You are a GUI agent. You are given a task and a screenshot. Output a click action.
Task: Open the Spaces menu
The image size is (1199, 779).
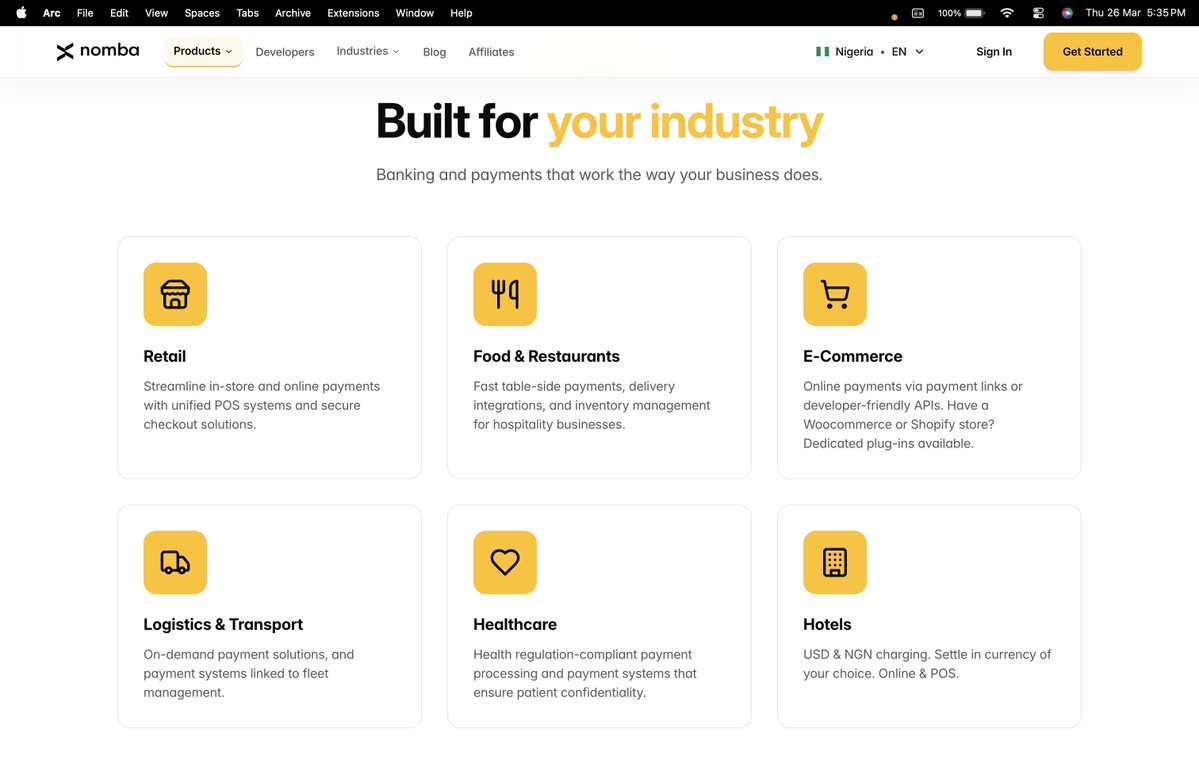[x=202, y=13]
